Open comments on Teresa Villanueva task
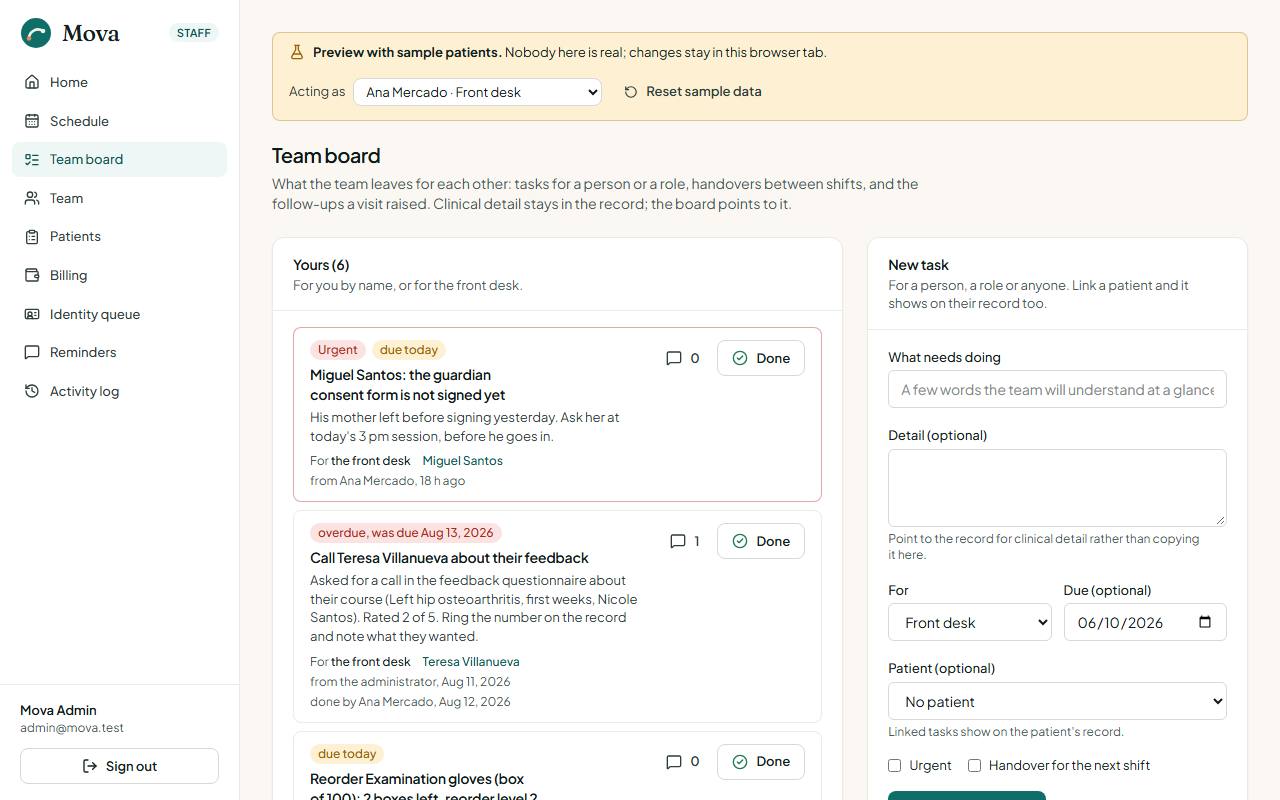 678,541
